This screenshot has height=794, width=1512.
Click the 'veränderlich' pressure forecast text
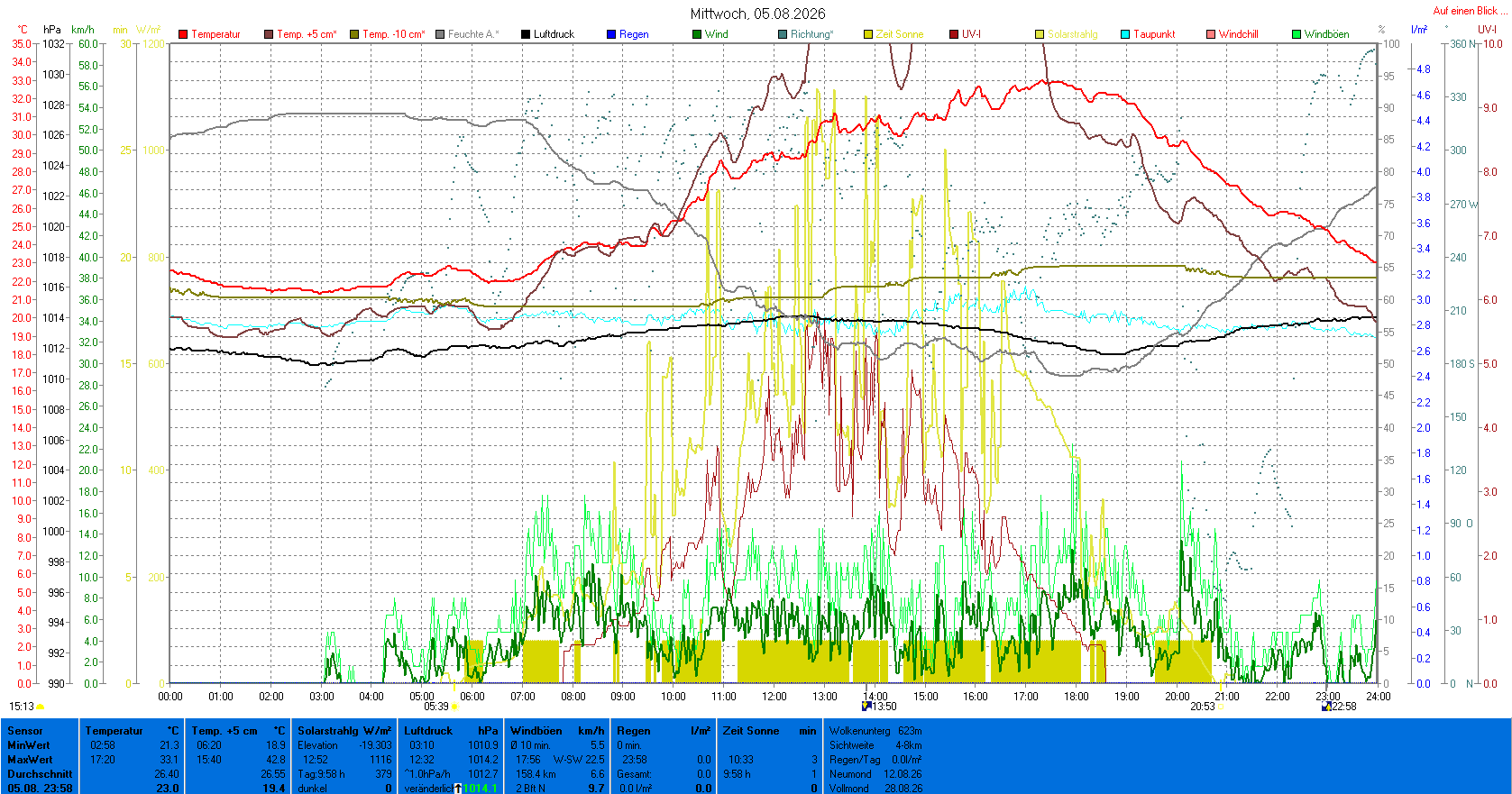pos(429,789)
